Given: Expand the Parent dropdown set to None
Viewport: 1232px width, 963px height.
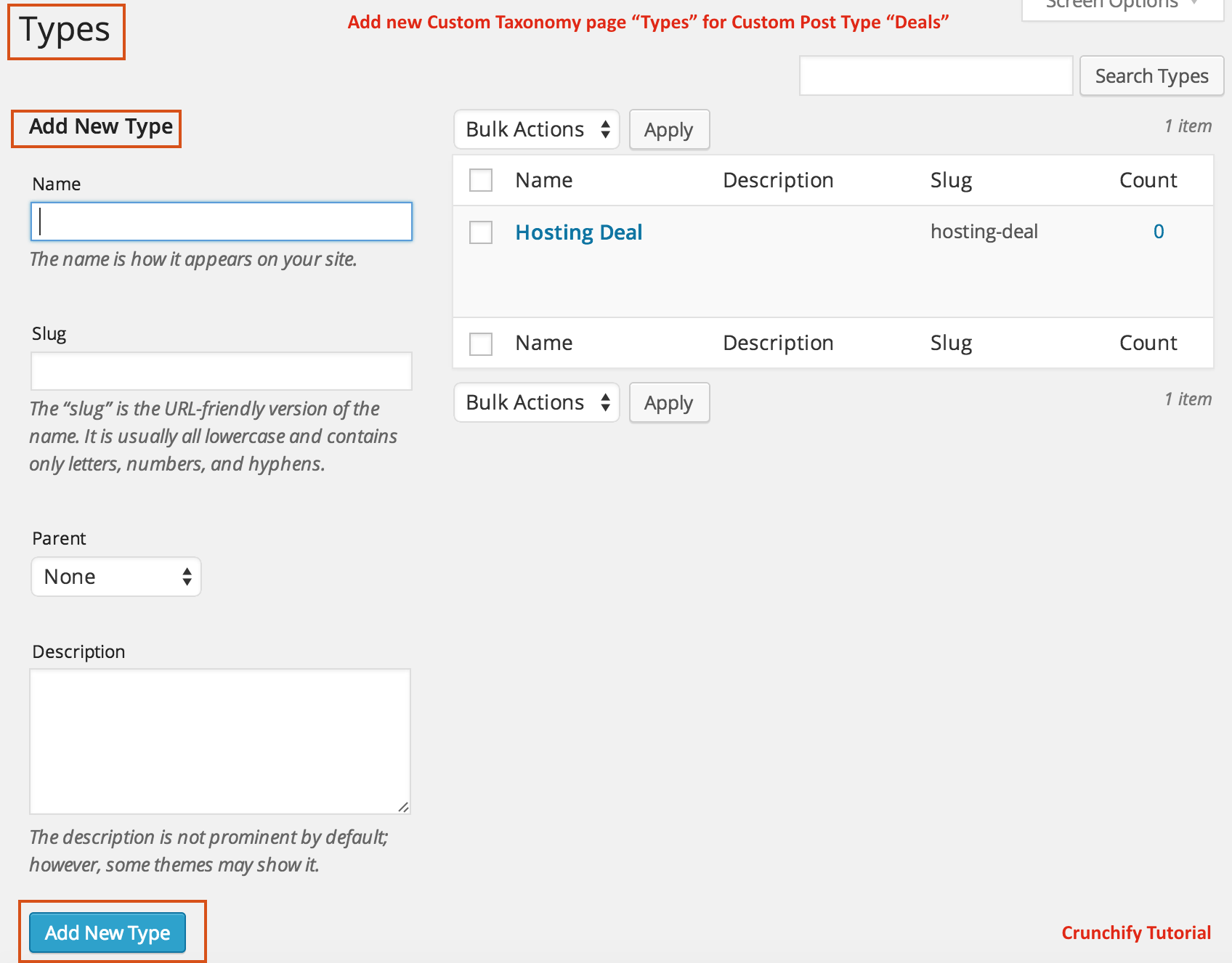Looking at the screenshot, I should (x=116, y=577).
